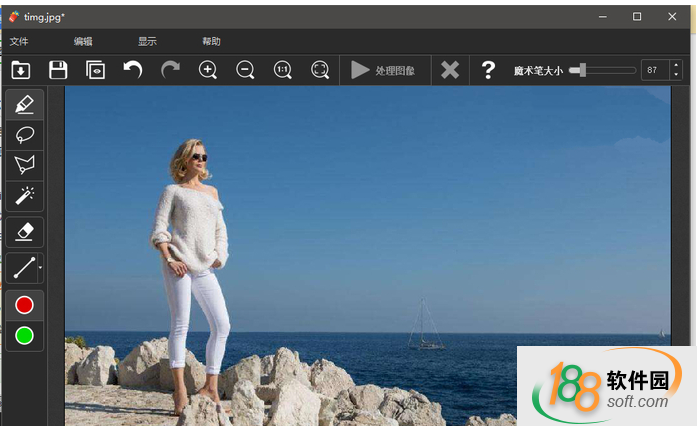Click the open image file icon
The width and height of the screenshot is (697, 426).
click(20, 70)
